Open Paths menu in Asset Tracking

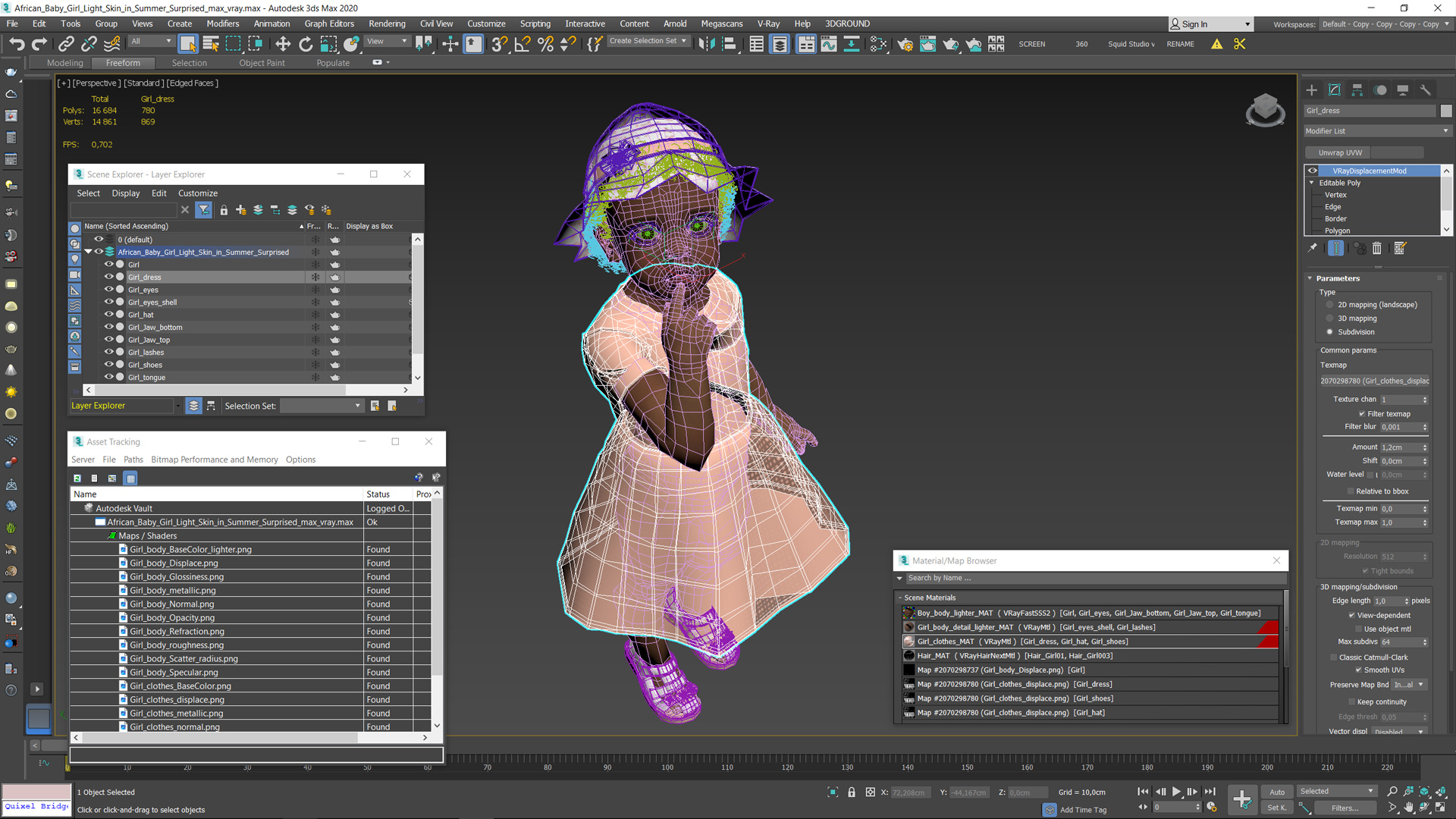(133, 460)
